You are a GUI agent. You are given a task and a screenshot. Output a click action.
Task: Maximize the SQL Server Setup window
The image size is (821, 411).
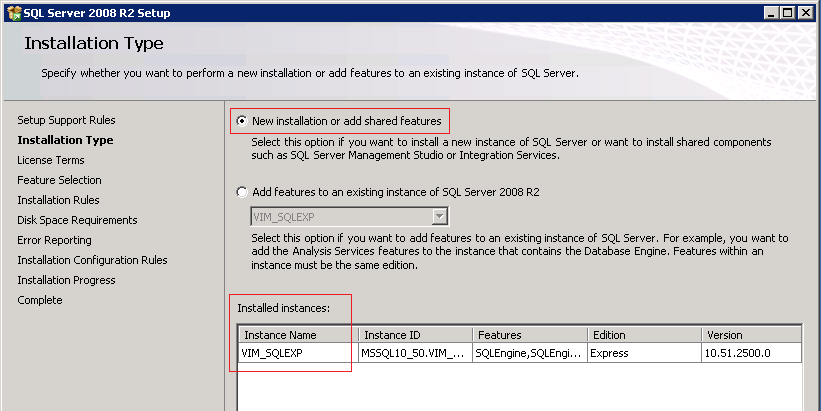(x=787, y=13)
